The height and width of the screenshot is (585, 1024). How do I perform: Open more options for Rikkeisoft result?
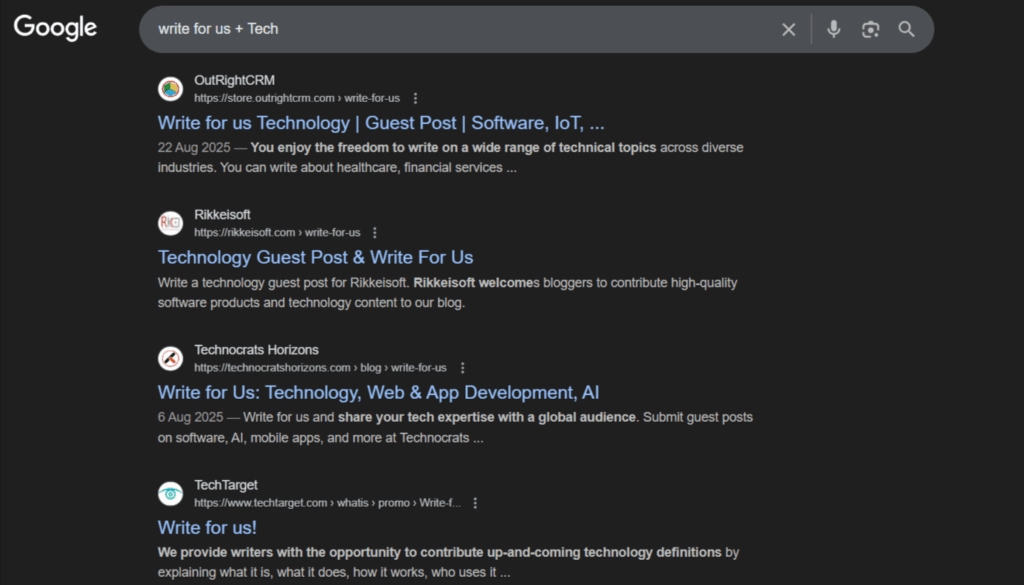click(375, 233)
